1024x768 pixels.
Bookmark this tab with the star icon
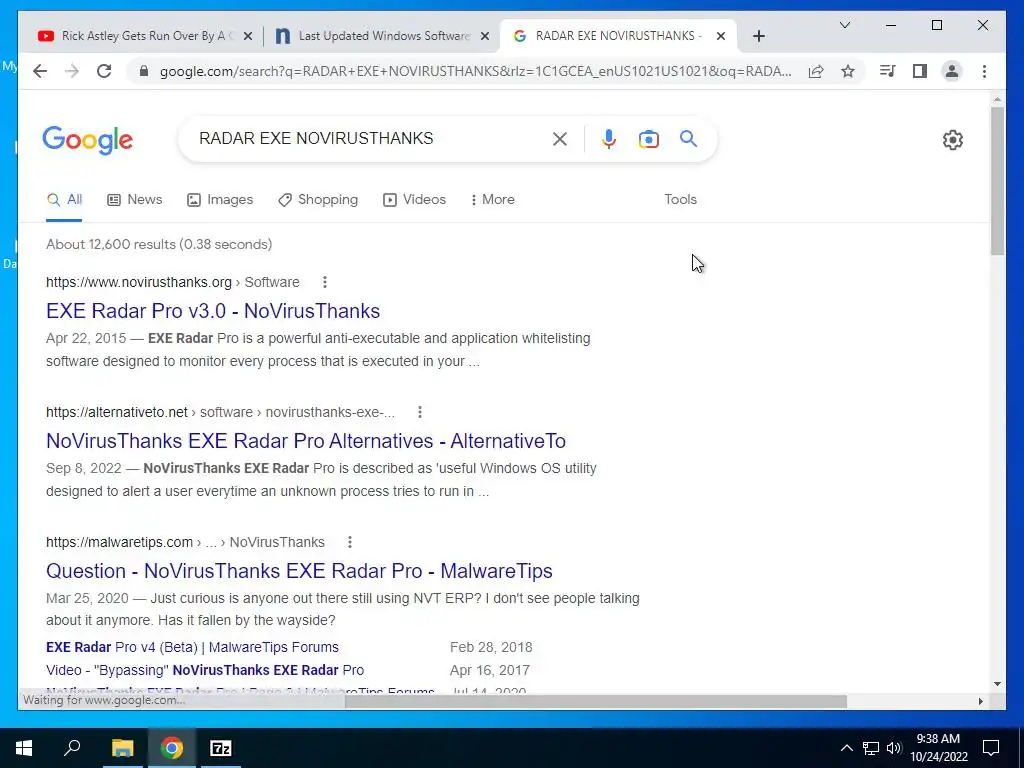[848, 71]
